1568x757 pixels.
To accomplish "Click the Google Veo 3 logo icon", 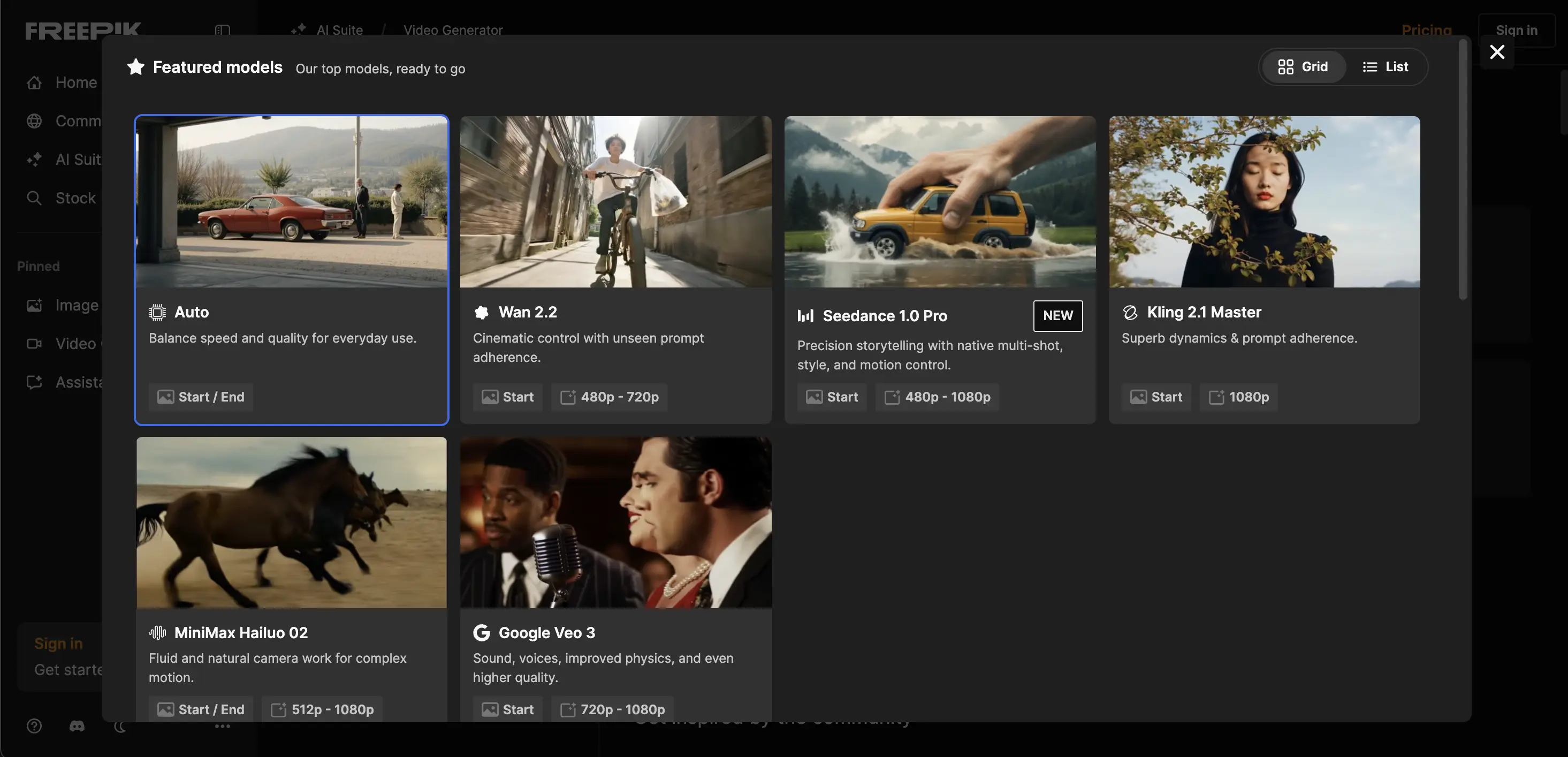I will [482, 633].
